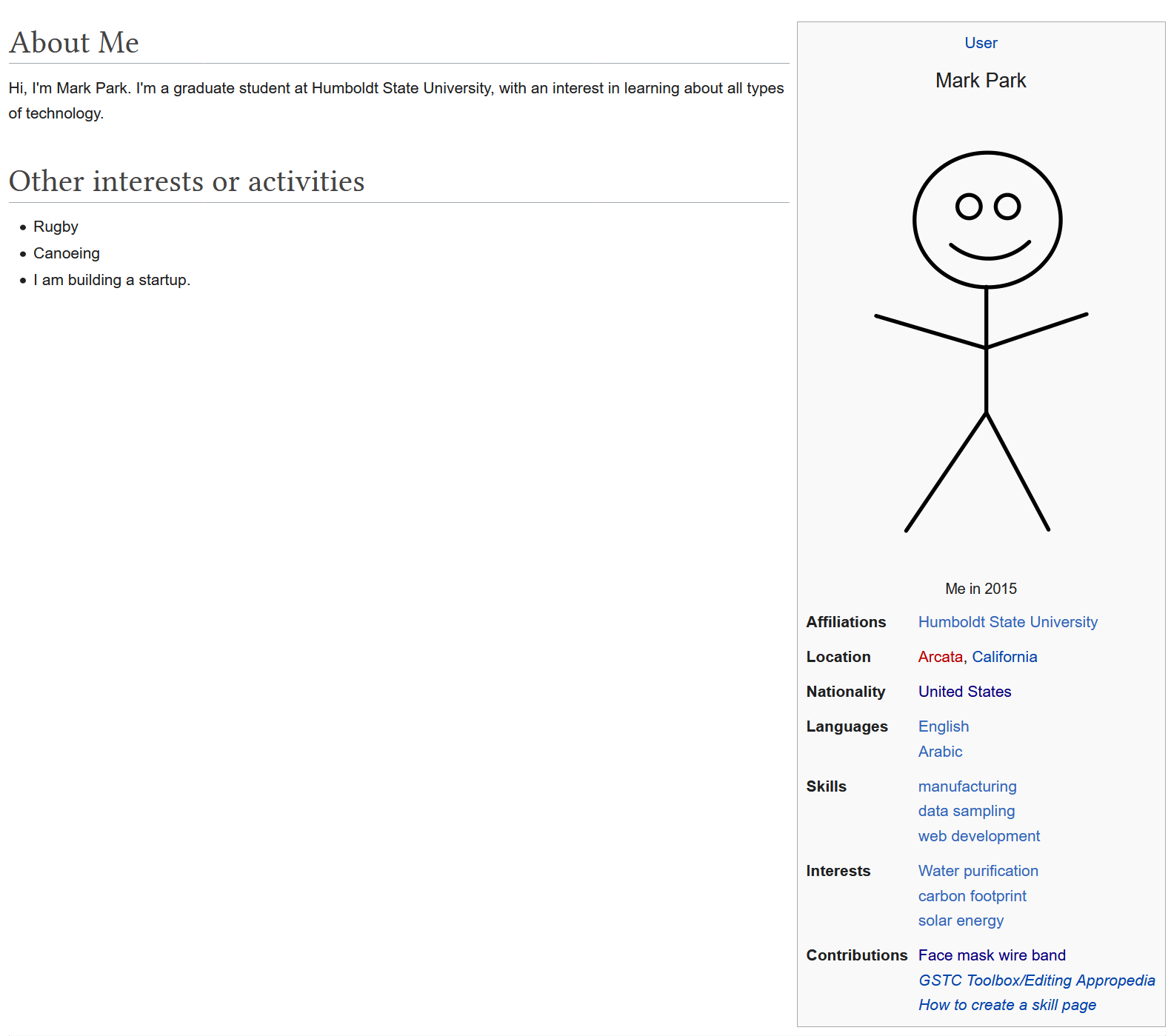Open the data sampling skill link

tap(966, 811)
